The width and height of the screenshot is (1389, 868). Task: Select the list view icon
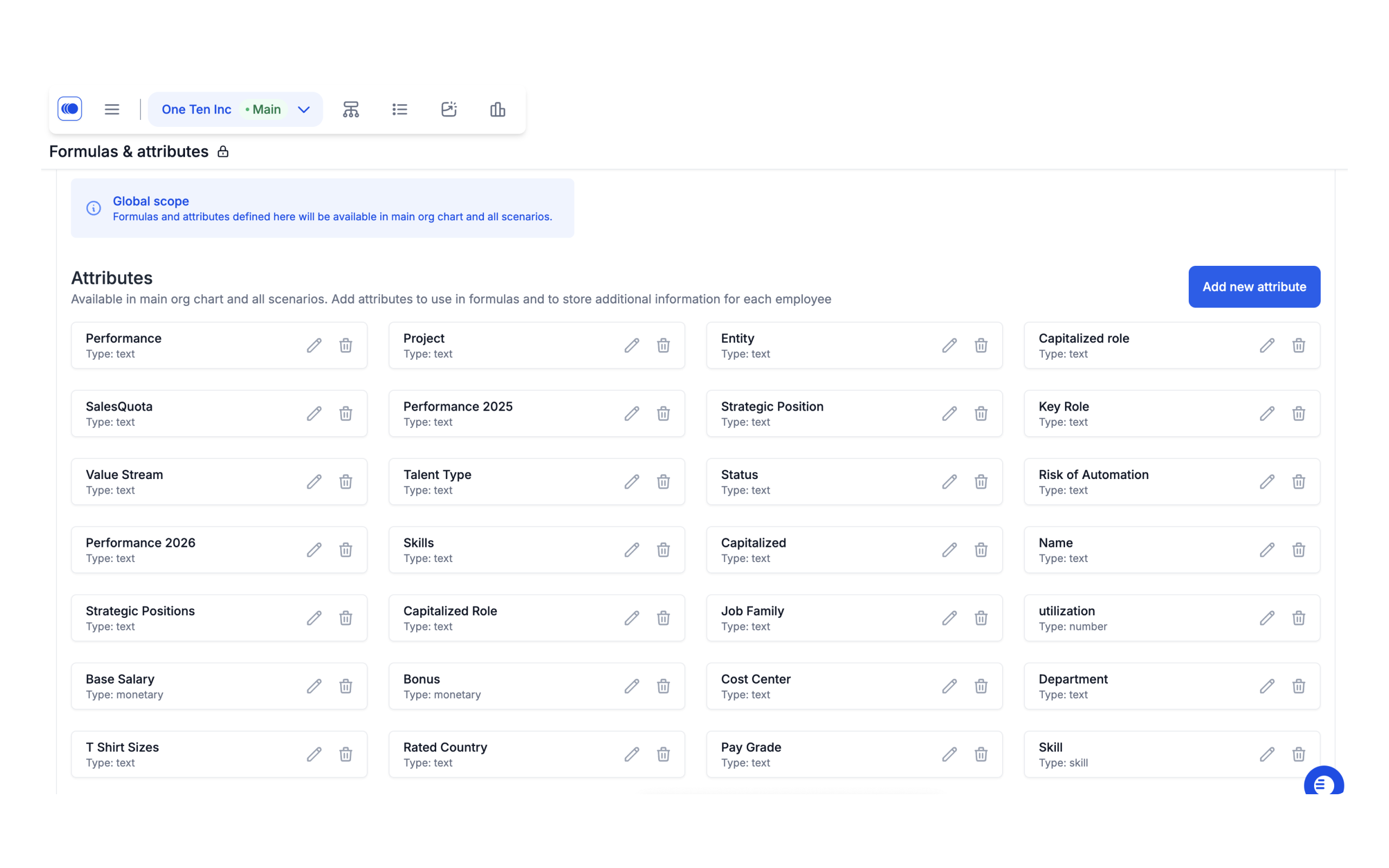[399, 109]
